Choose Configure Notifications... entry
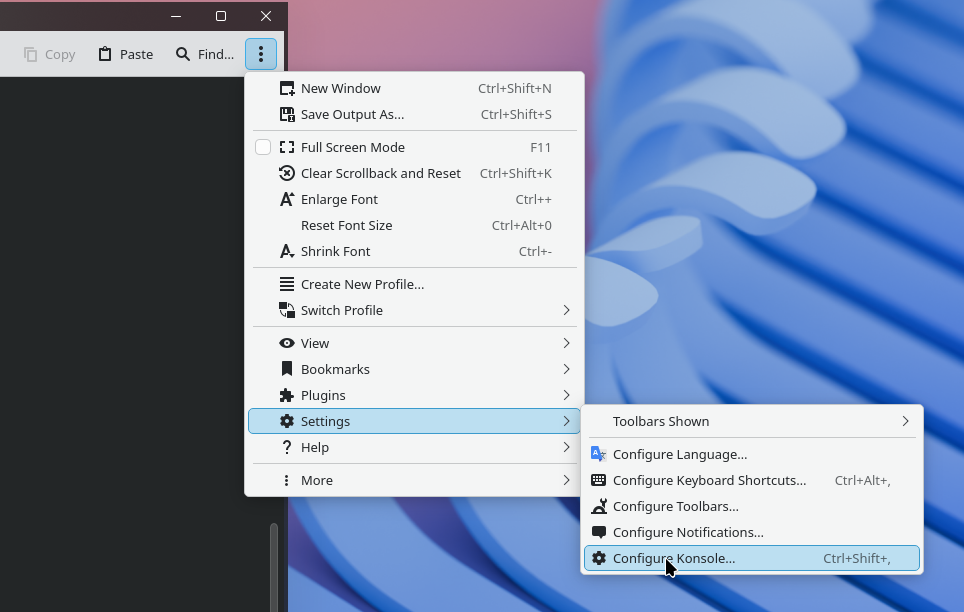964x612 pixels. [x=752, y=533]
